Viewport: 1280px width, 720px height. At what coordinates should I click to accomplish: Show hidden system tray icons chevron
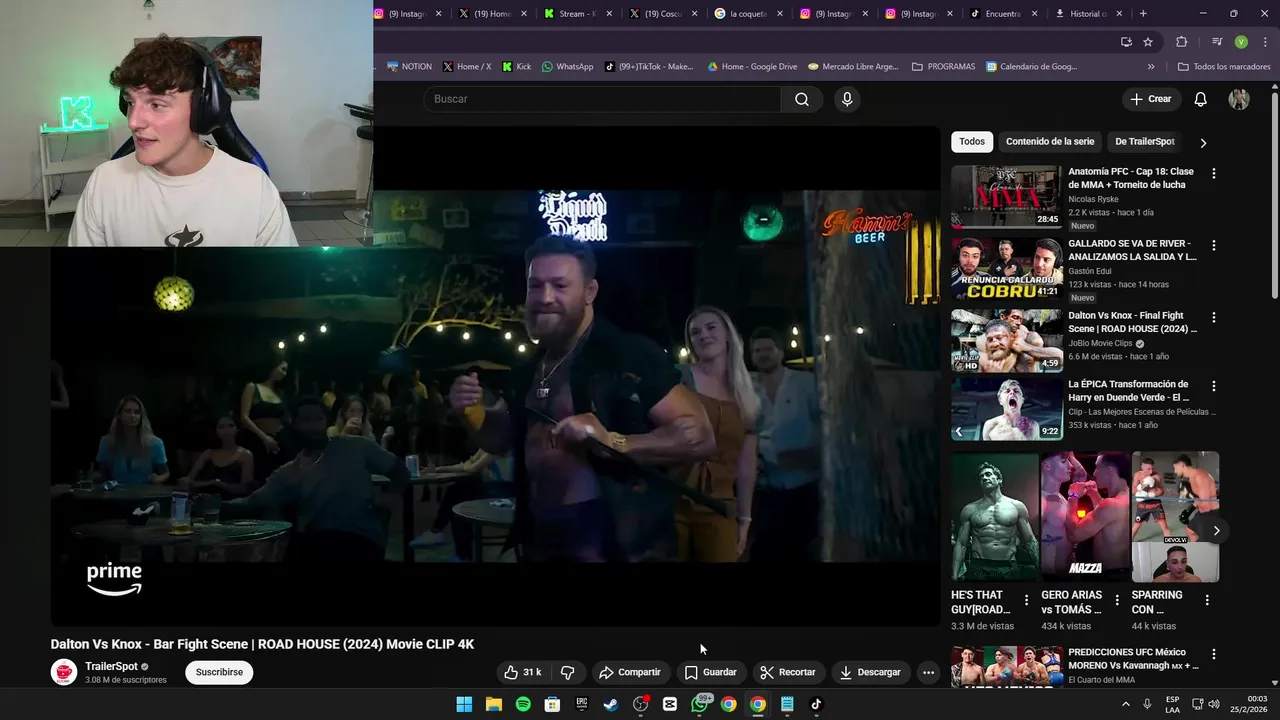tap(1126, 704)
